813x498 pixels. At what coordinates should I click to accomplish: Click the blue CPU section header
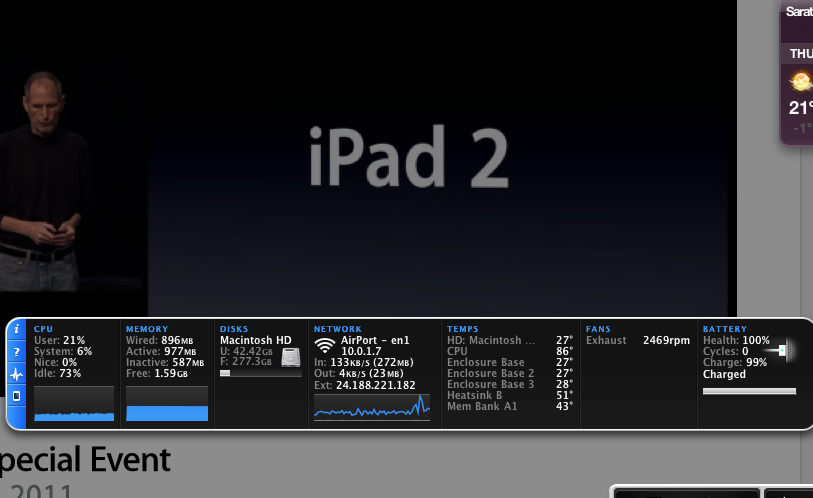coord(44,329)
